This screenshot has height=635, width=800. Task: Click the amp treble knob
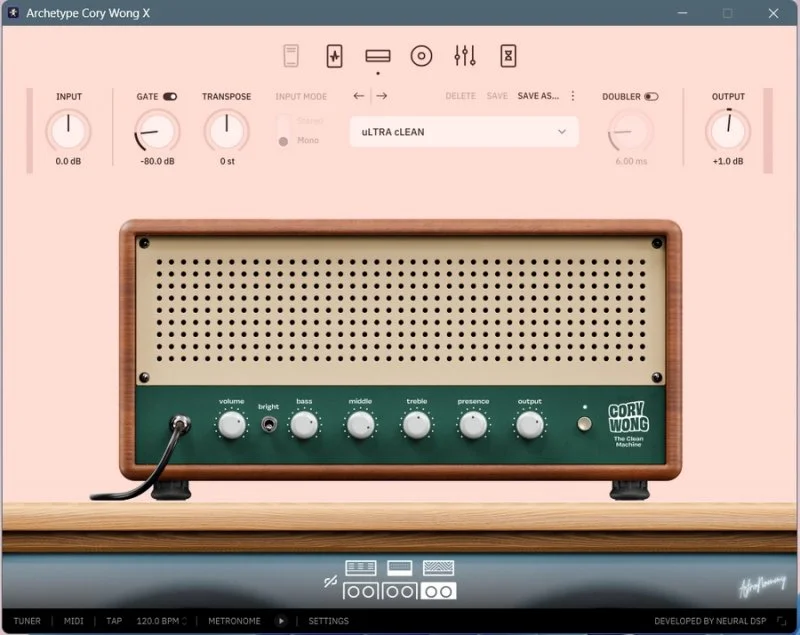(x=417, y=424)
